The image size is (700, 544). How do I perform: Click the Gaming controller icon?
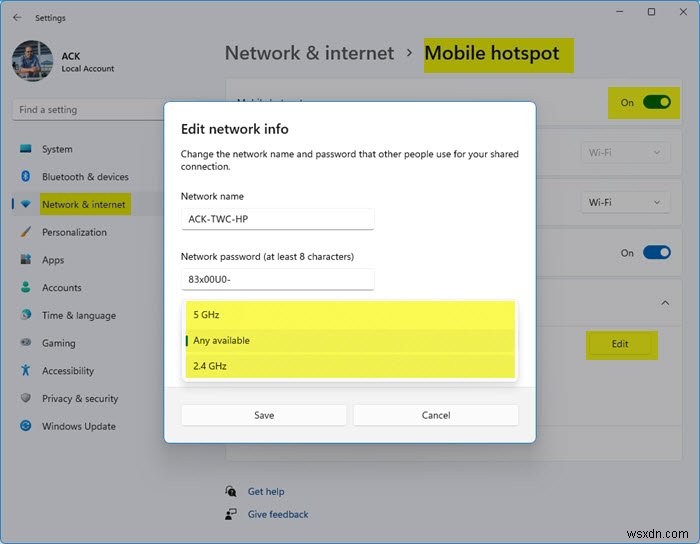pos(25,343)
